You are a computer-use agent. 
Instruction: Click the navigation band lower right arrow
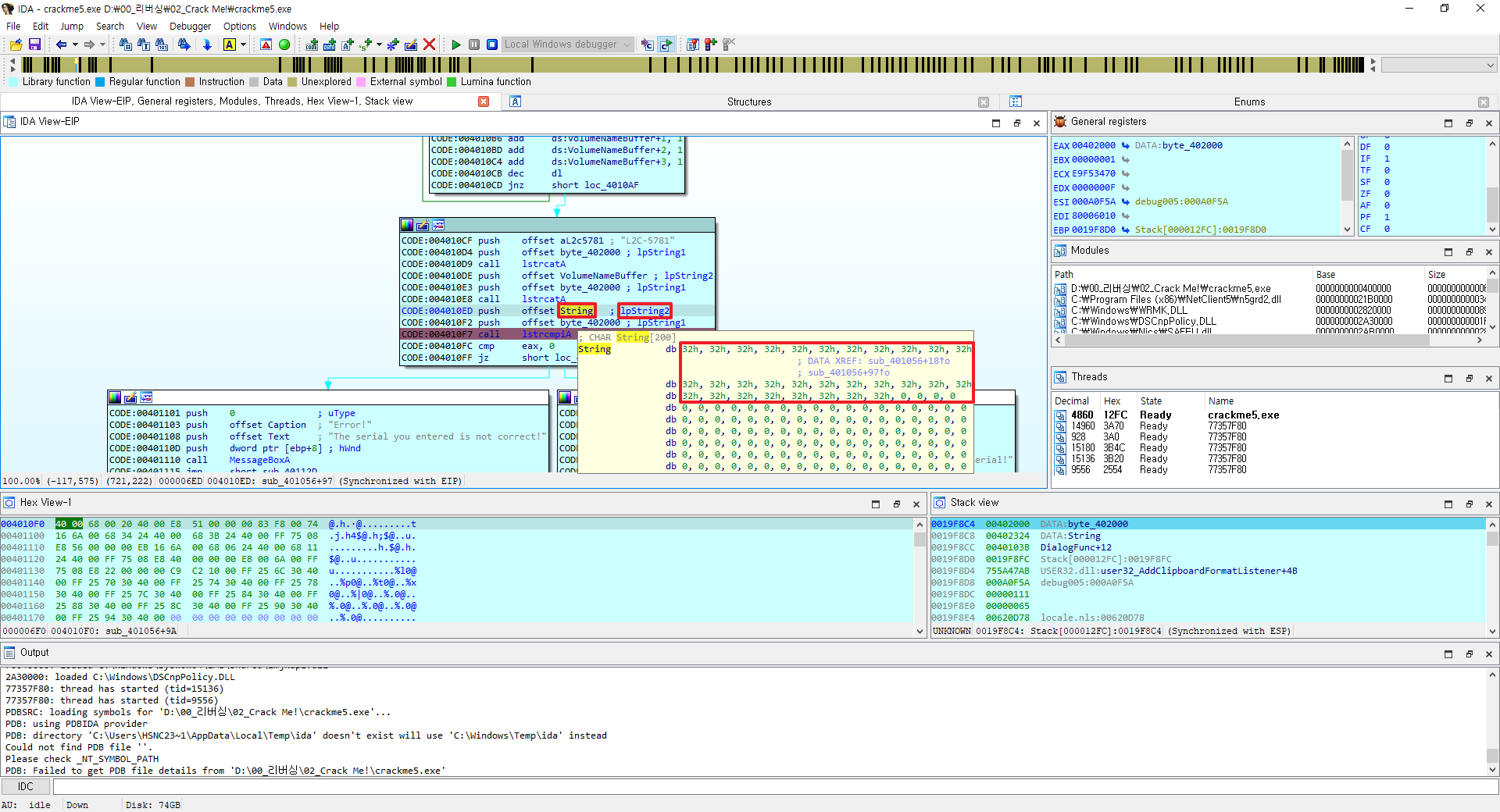tap(1373, 69)
